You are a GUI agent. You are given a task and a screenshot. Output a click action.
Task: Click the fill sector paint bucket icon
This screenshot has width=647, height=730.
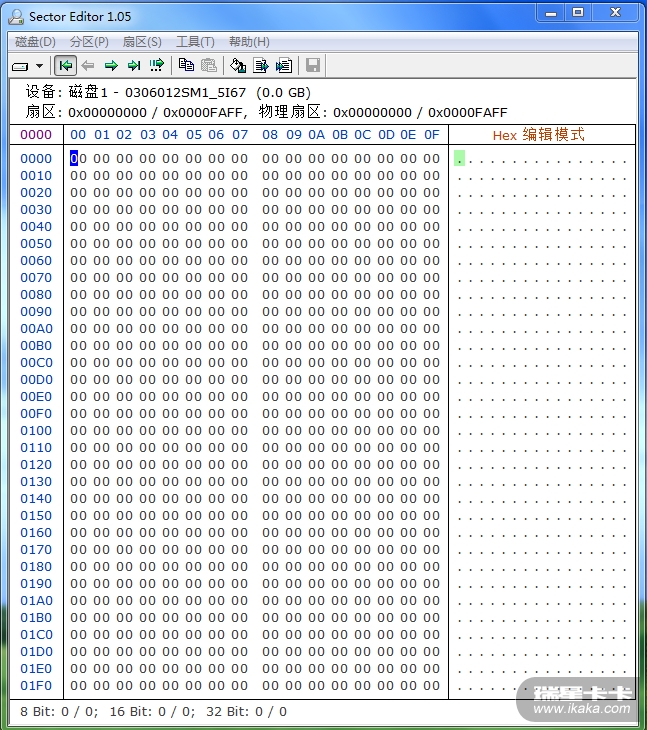[238, 65]
